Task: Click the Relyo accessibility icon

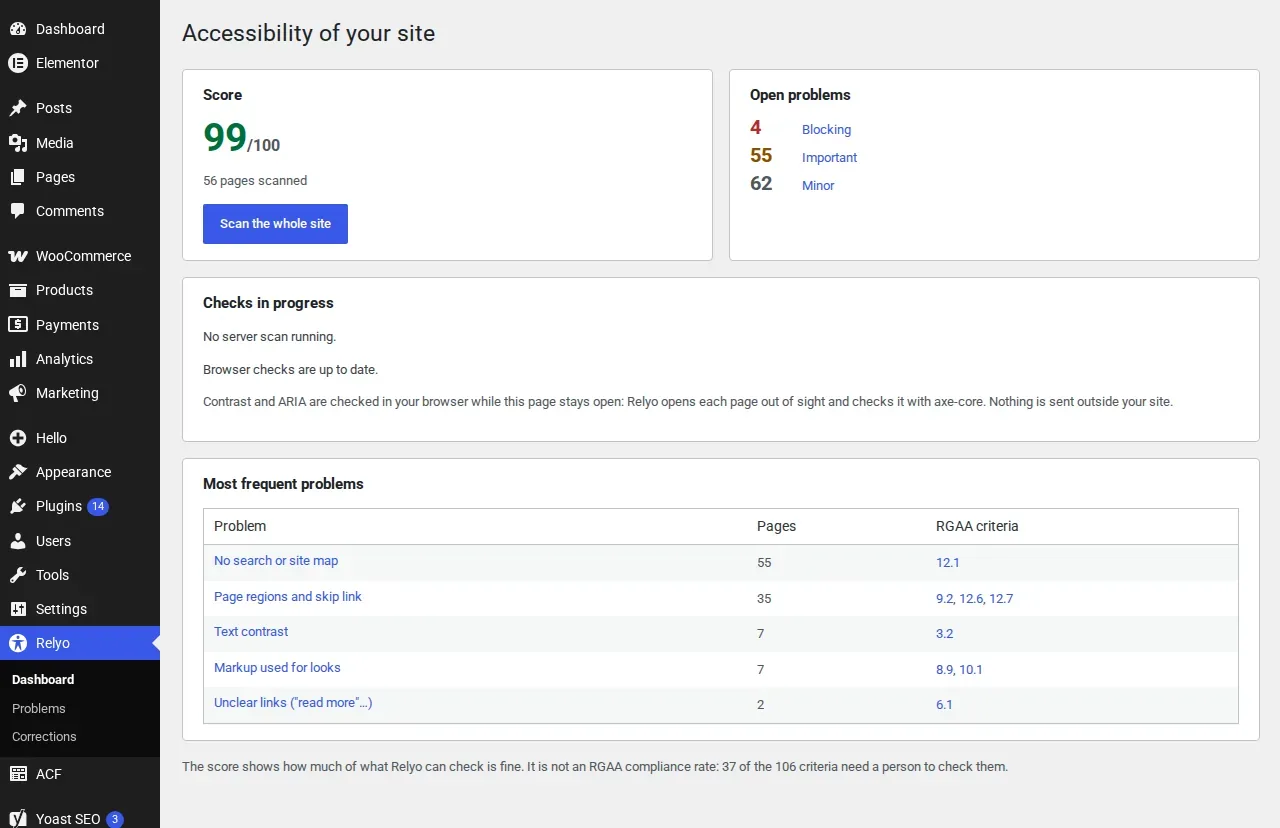Action: (x=18, y=643)
